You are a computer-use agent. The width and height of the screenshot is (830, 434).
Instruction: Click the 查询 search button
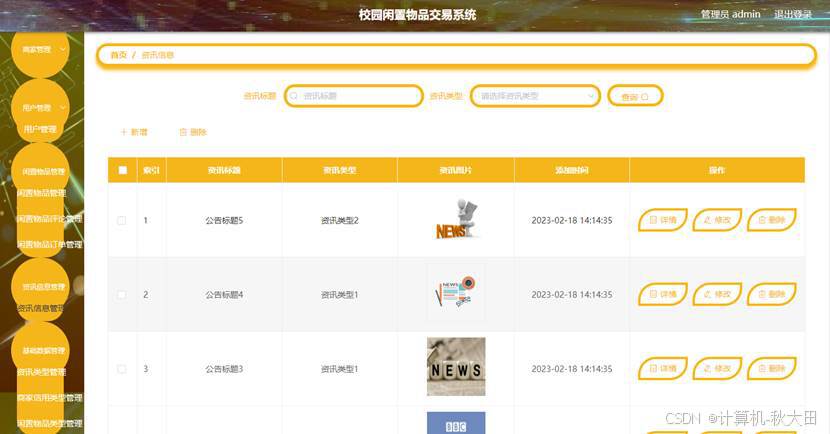point(635,96)
